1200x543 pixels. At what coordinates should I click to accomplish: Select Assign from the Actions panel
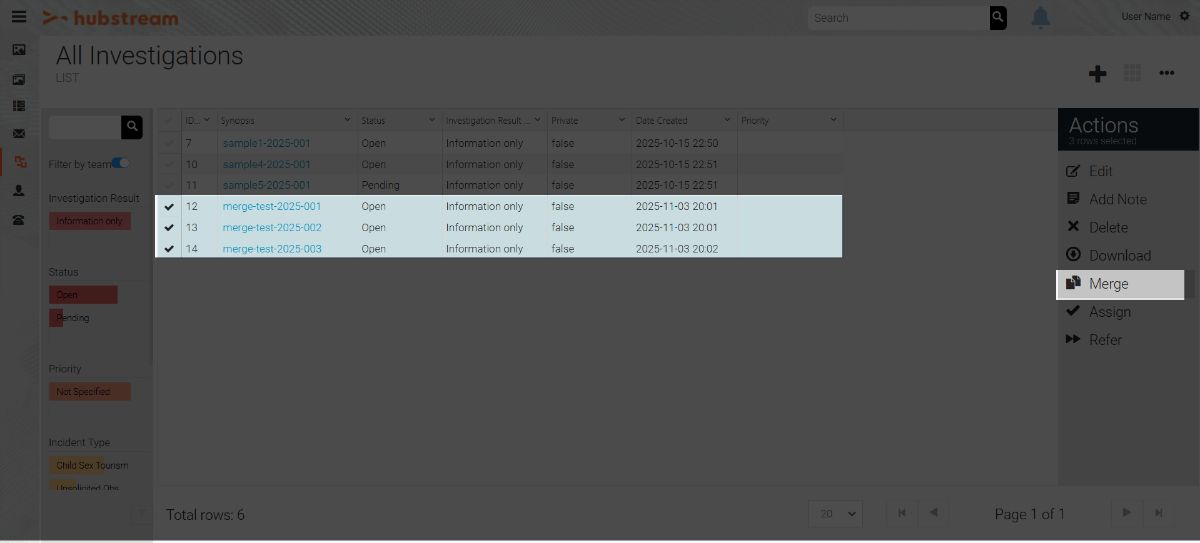(1109, 312)
